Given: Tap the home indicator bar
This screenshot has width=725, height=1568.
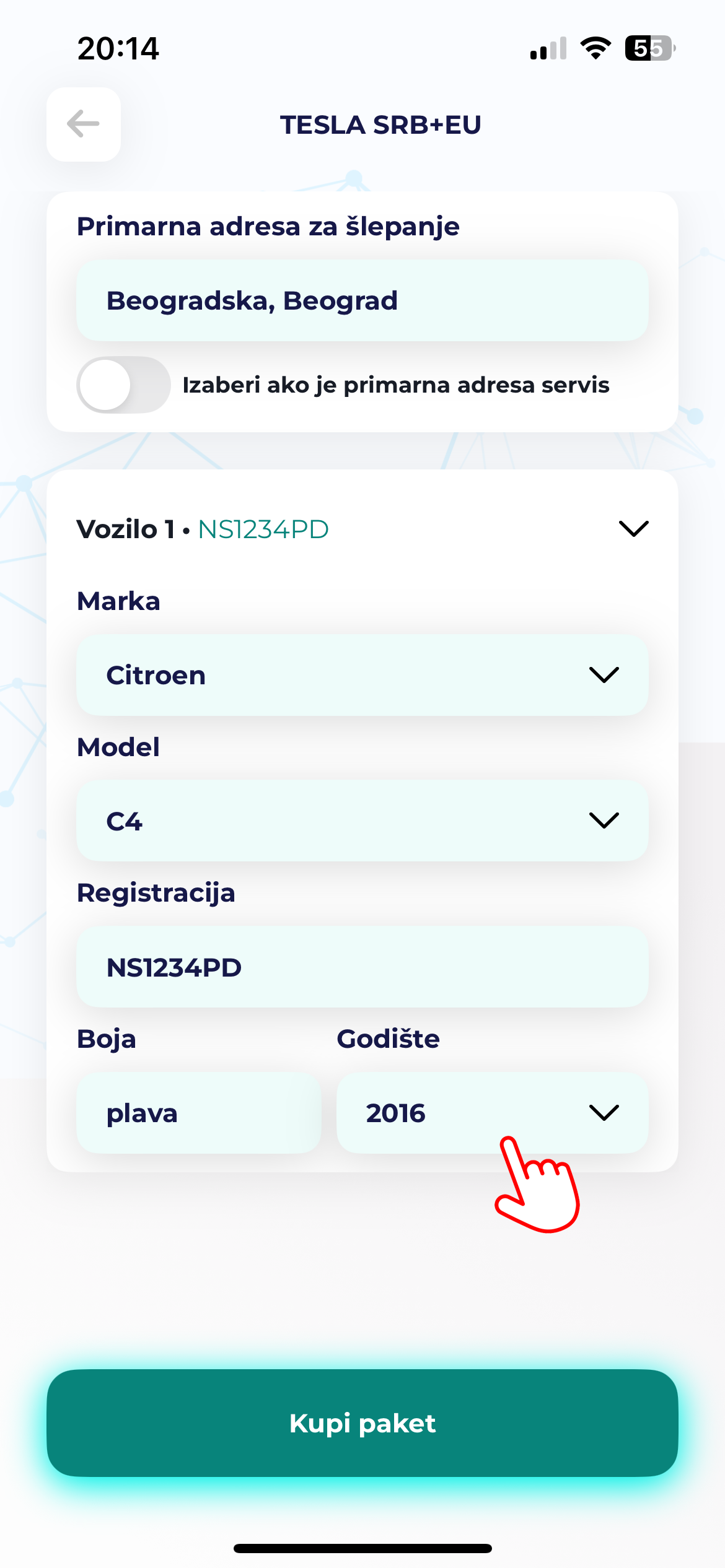Looking at the screenshot, I should 362,1548.
